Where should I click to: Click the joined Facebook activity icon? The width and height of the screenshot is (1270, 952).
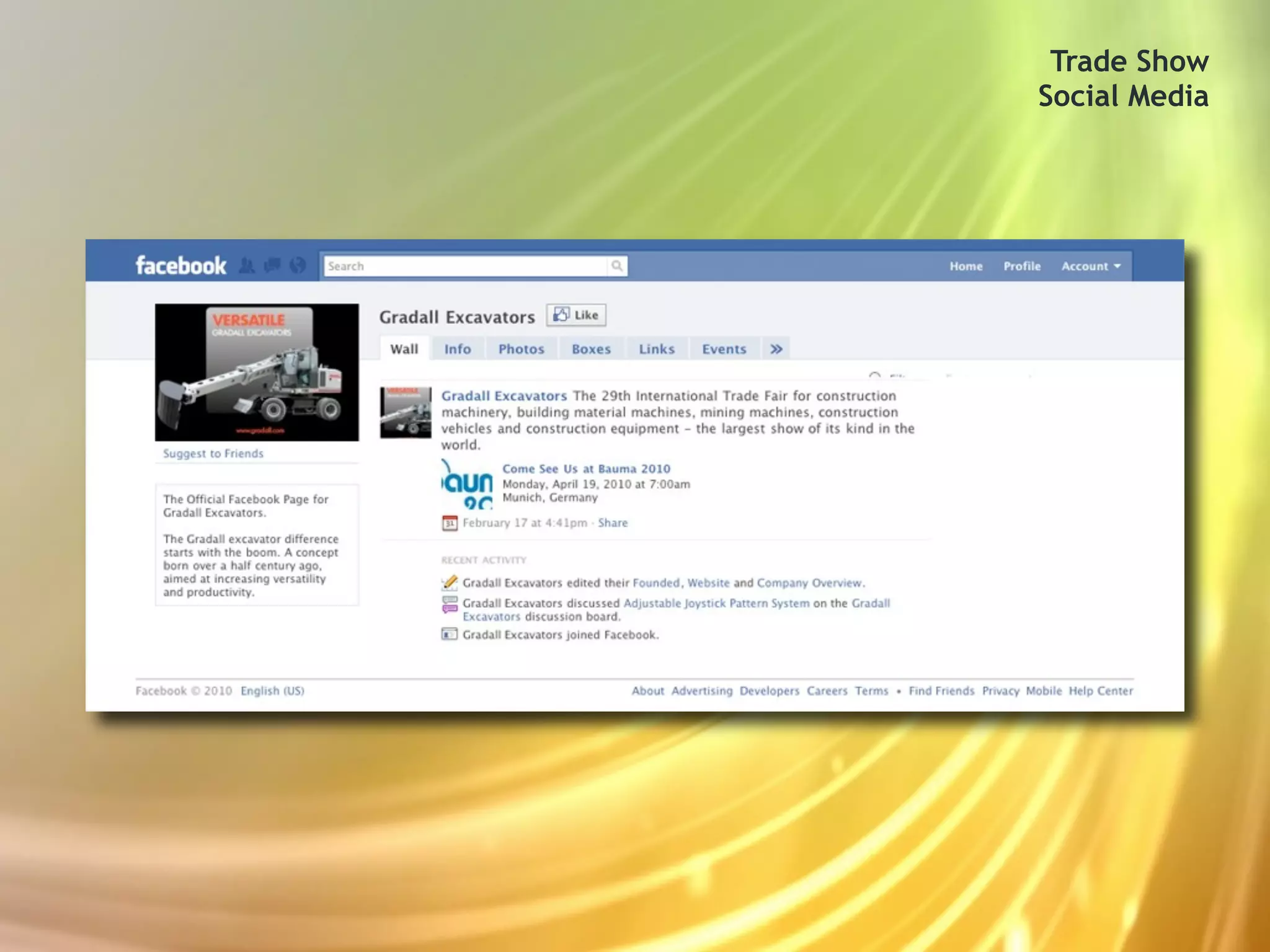tap(450, 634)
